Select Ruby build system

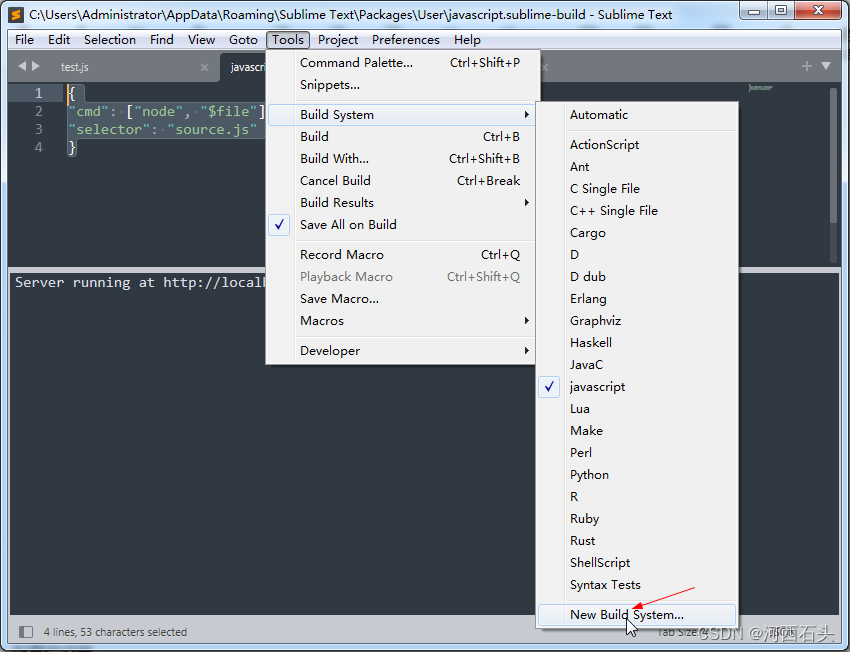click(x=638, y=519)
